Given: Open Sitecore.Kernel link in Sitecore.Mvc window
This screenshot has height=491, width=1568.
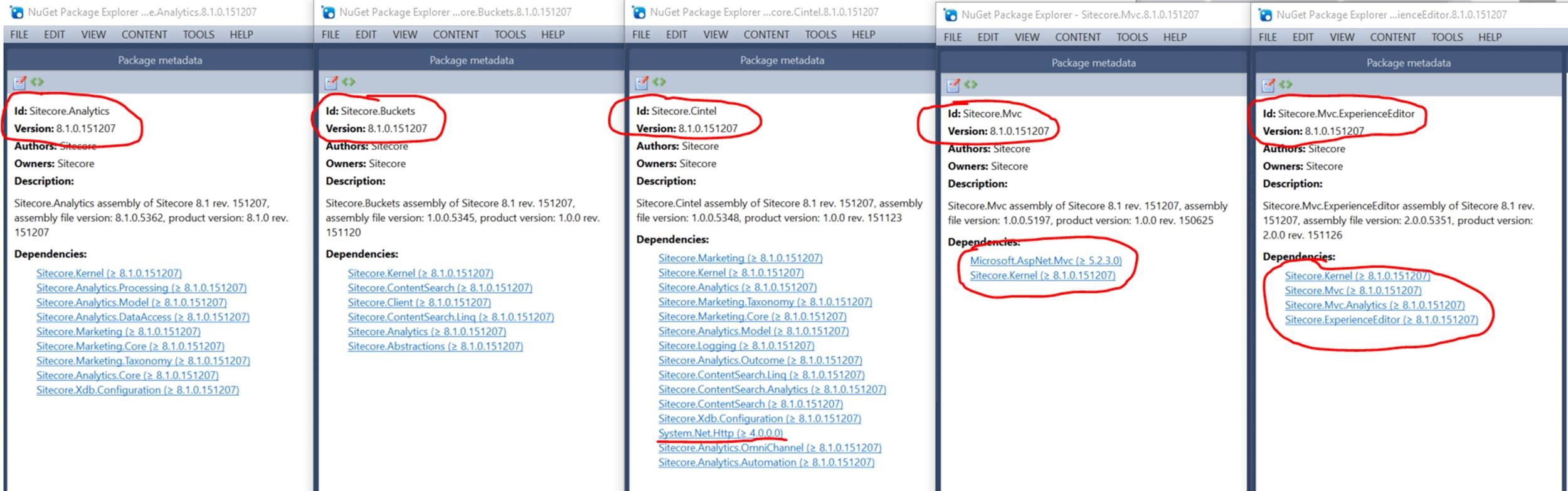Looking at the screenshot, I should [x=1042, y=275].
